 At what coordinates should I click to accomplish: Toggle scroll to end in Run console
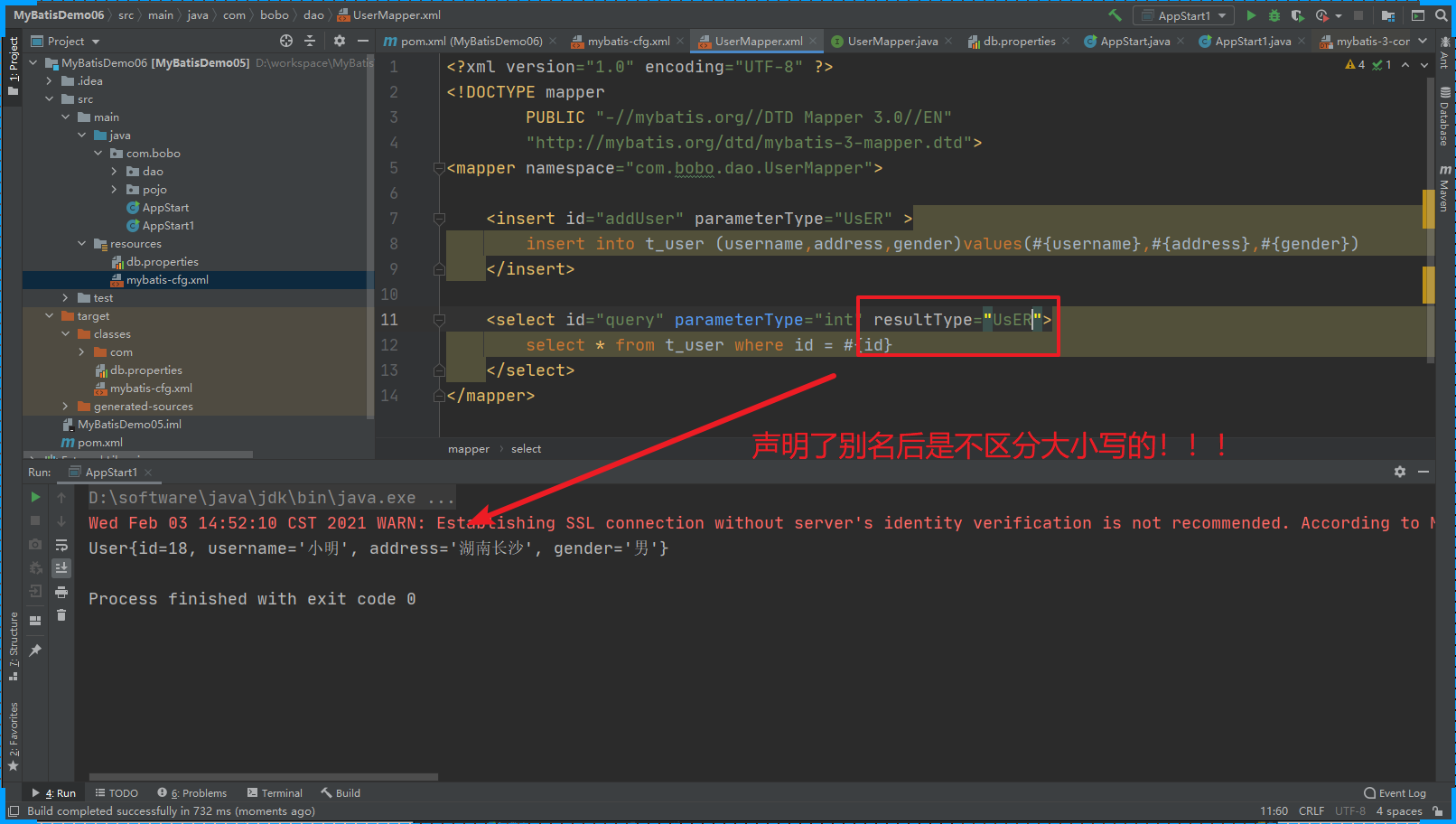point(61,568)
